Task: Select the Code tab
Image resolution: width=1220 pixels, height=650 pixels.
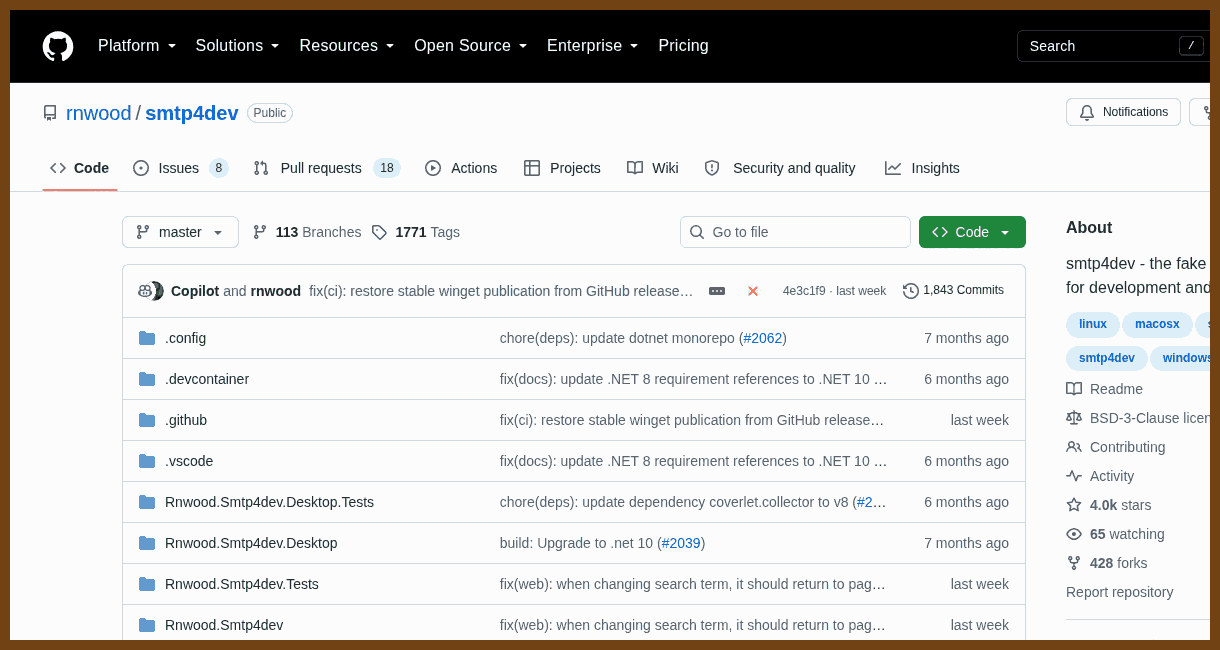Action: (x=80, y=168)
